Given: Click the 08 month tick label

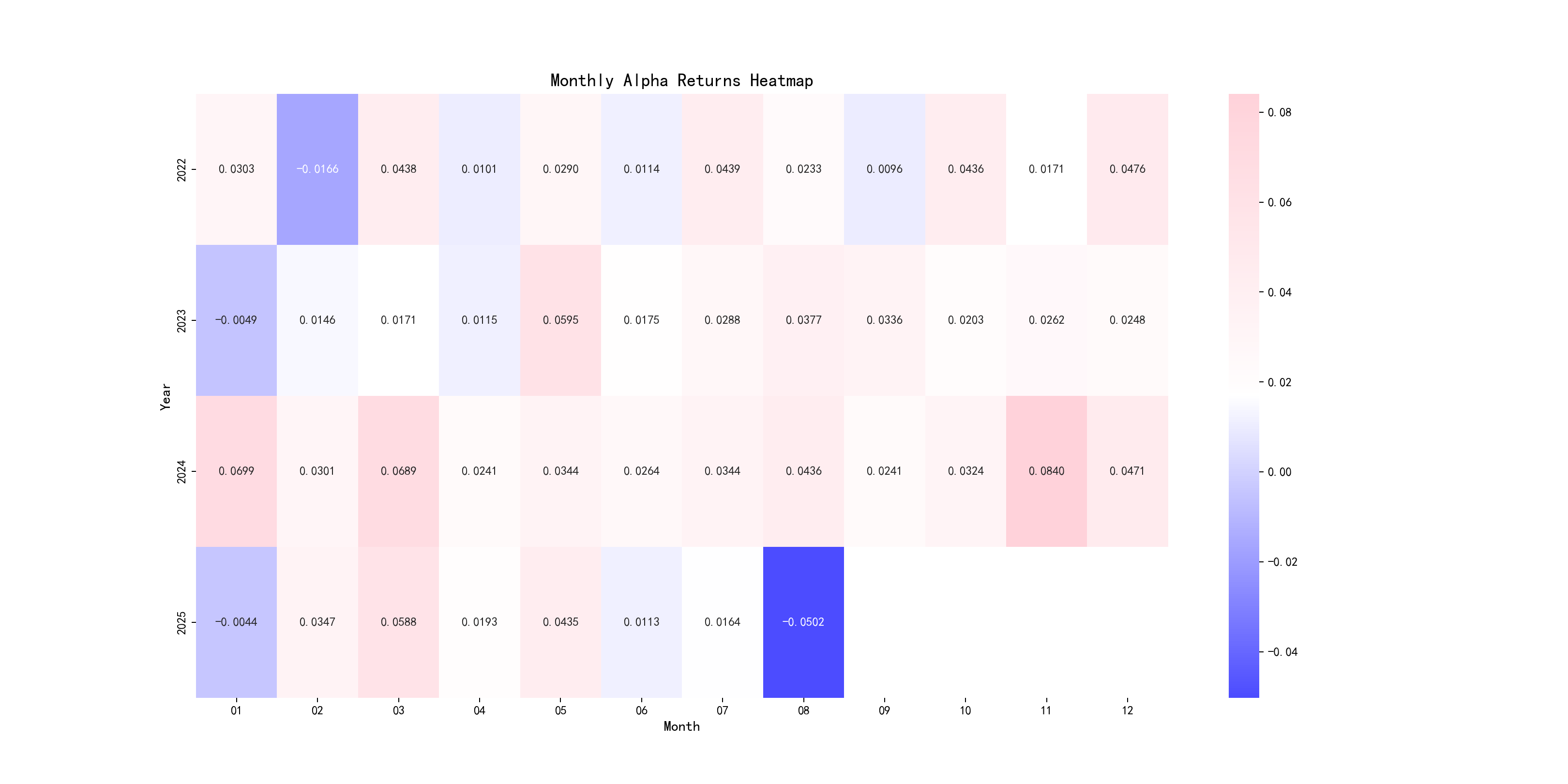Looking at the screenshot, I should 803,710.
